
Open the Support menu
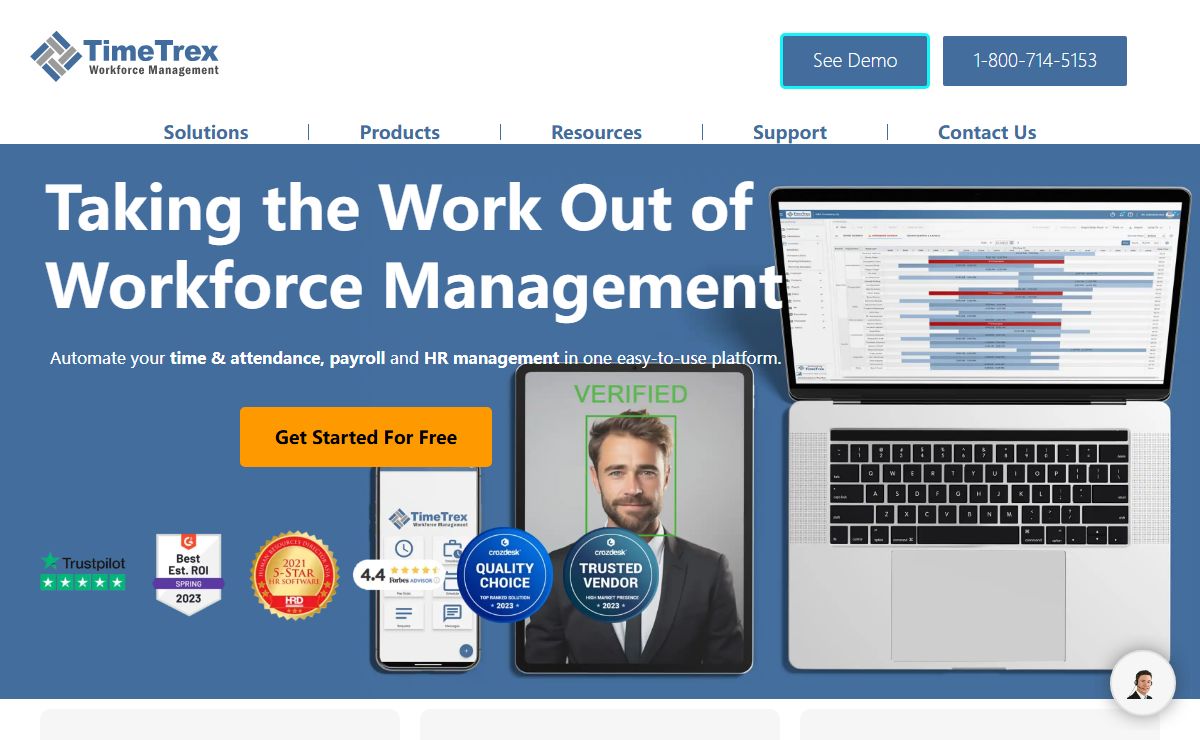click(x=790, y=132)
